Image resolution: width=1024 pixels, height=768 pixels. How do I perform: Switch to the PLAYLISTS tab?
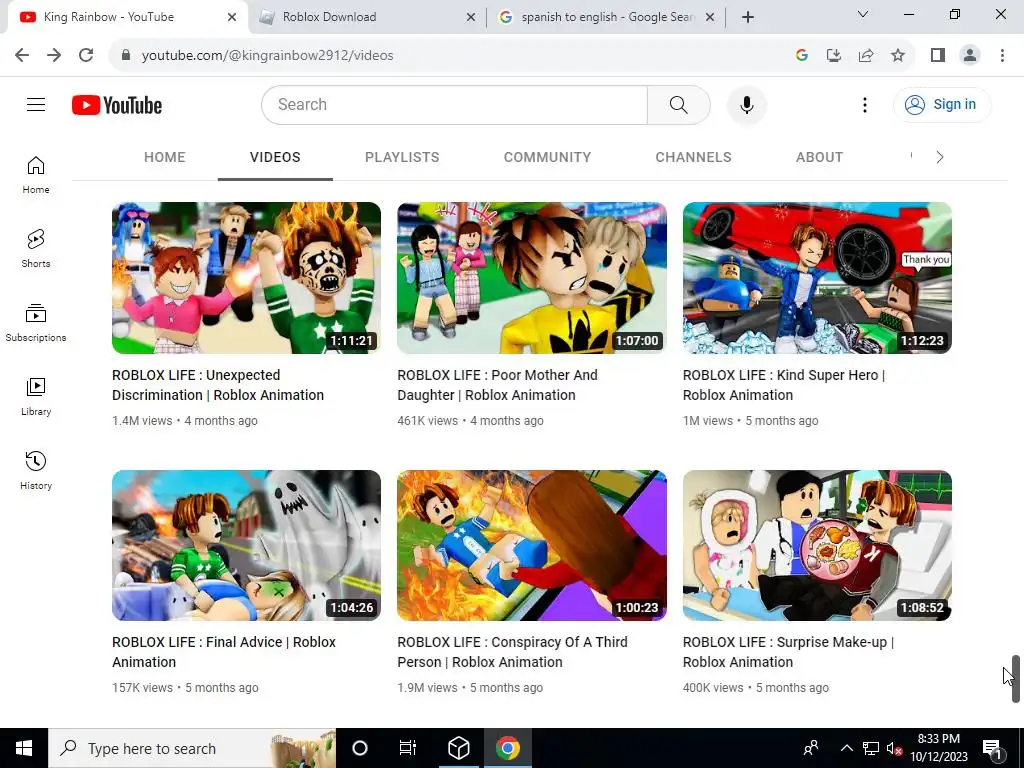pyautogui.click(x=402, y=157)
